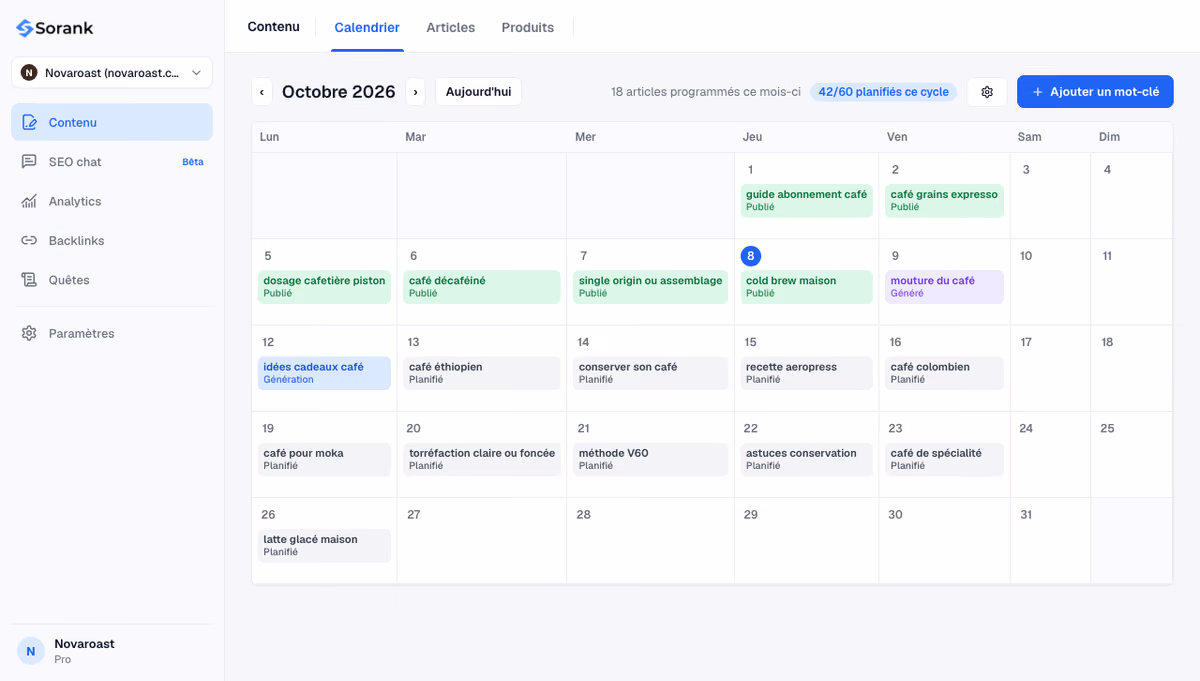
Task: Click the Contenu pencil icon in sidebar
Action: pos(29,122)
